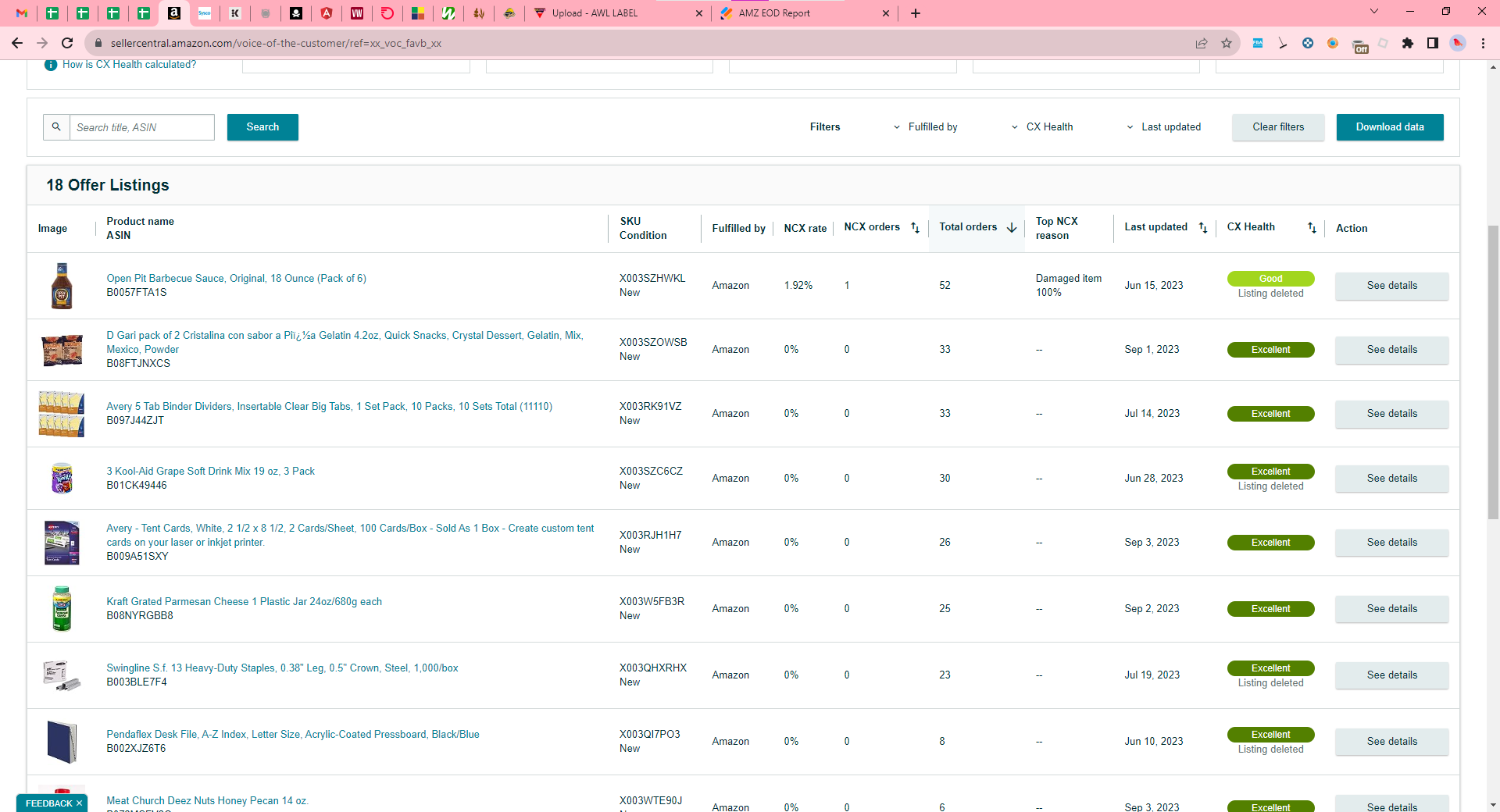Open the D Gari Cristalina Gelatin listing link
This screenshot has height=812, width=1500.
[345, 342]
